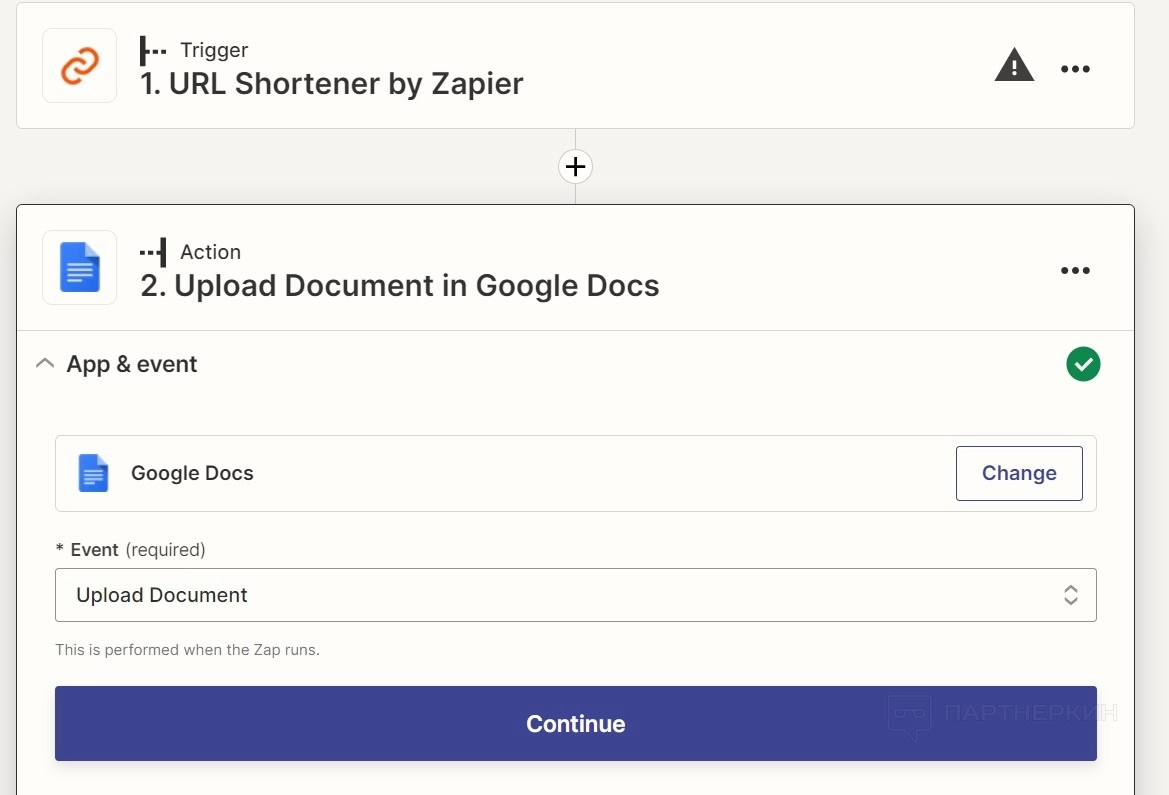Click the Action step-type icon
This screenshot has width=1169, height=795.
point(153,252)
